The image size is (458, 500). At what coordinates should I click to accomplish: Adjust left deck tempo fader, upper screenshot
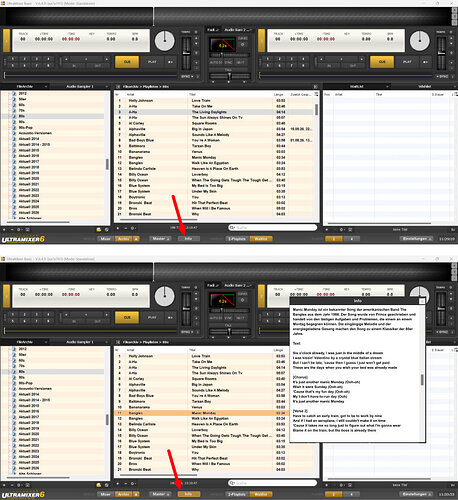(x=186, y=53)
